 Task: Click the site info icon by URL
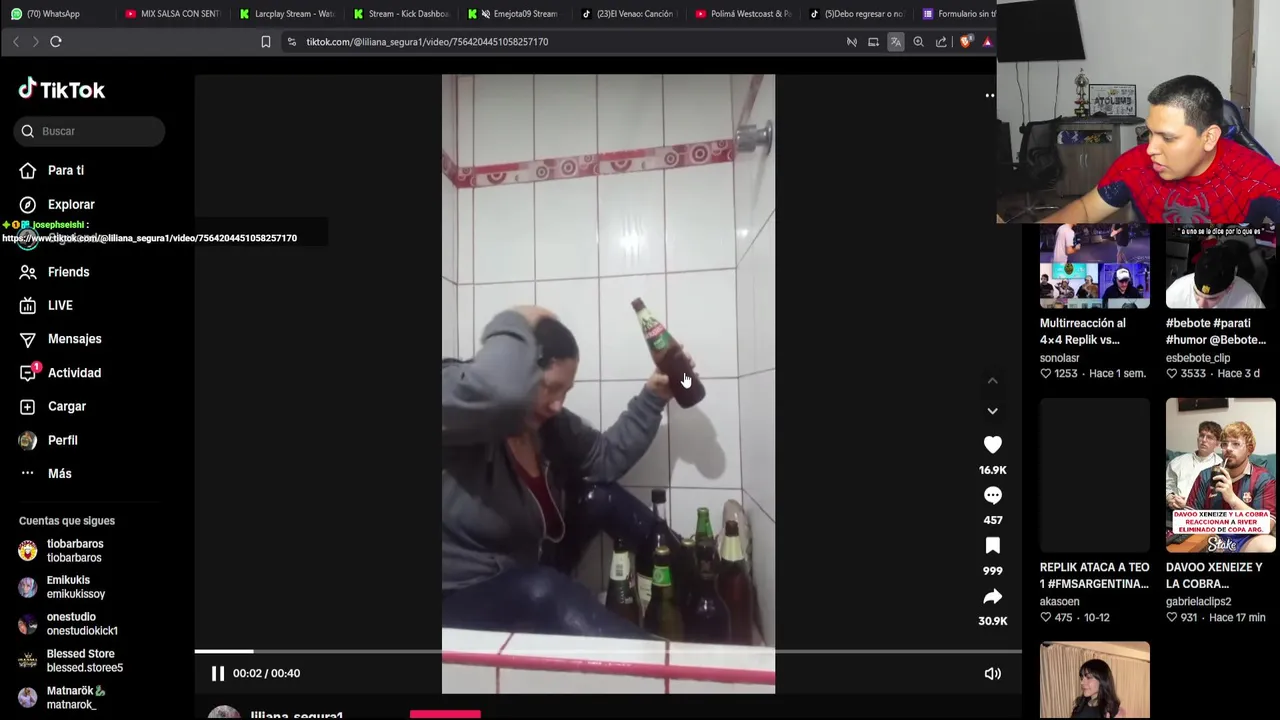(291, 42)
